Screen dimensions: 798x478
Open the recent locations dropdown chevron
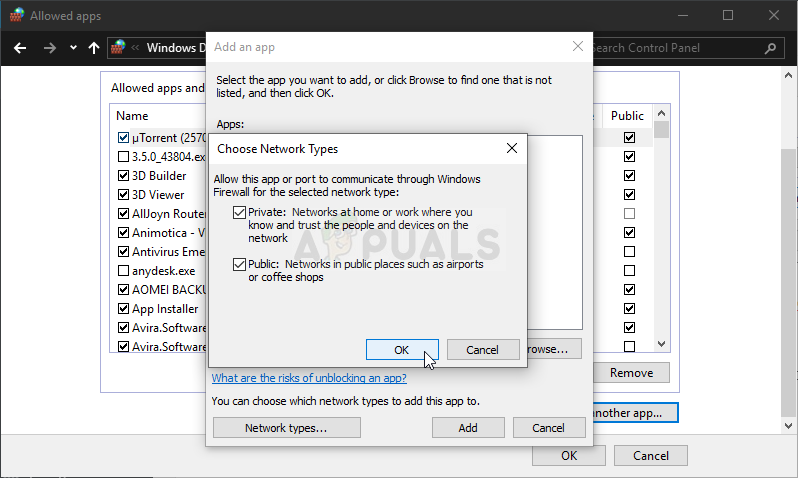(x=73, y=48)
